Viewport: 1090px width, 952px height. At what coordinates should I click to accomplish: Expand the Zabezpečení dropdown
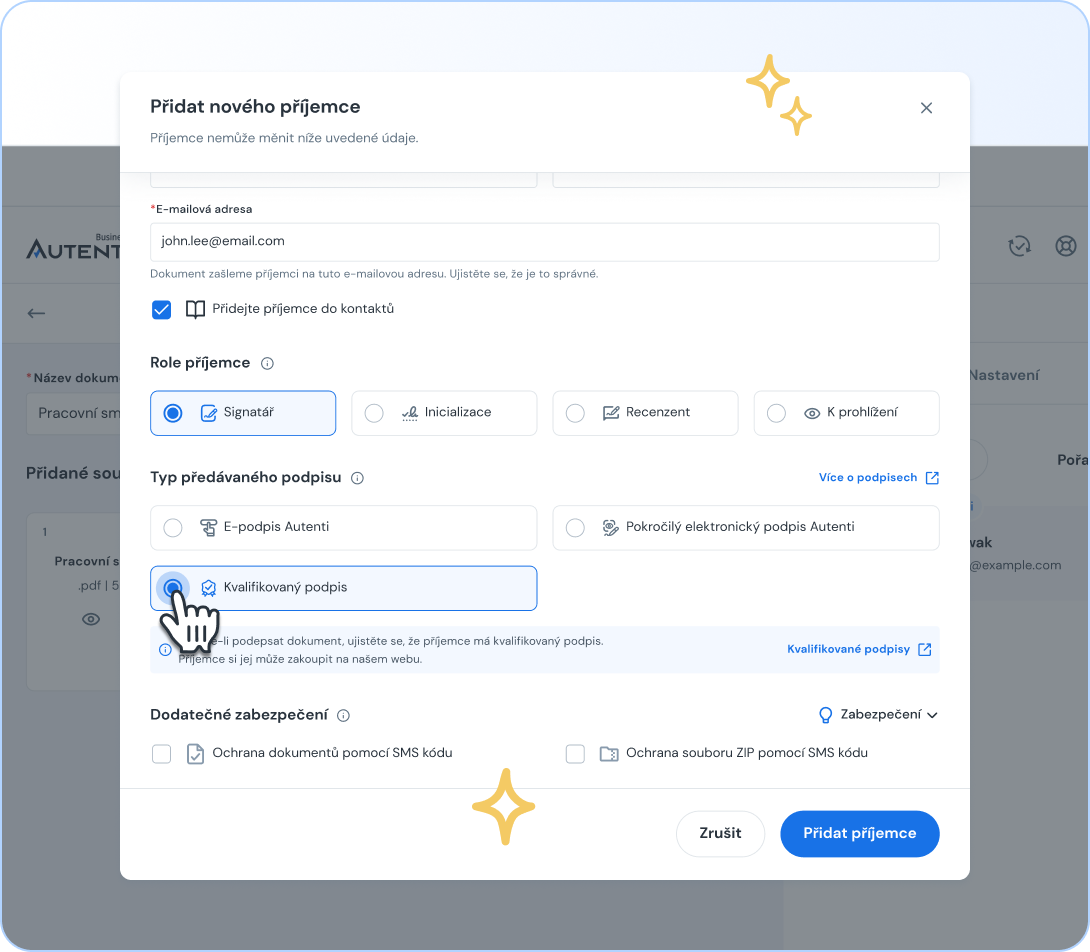[879, 715]
